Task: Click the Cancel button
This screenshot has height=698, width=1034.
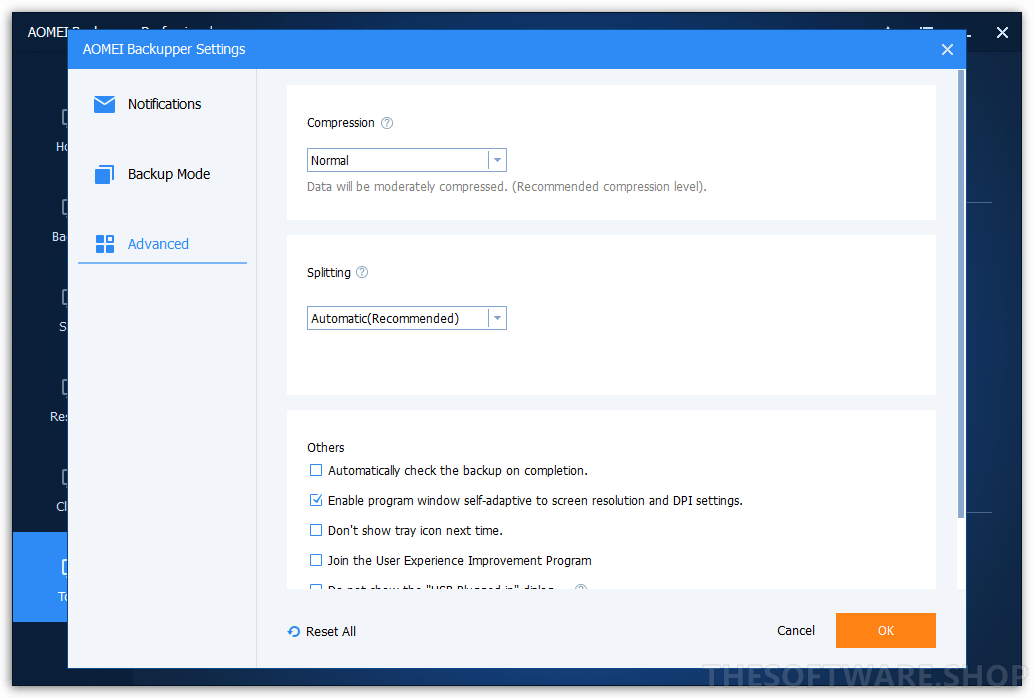Action: pyautogui.click(x=795, y=631)
